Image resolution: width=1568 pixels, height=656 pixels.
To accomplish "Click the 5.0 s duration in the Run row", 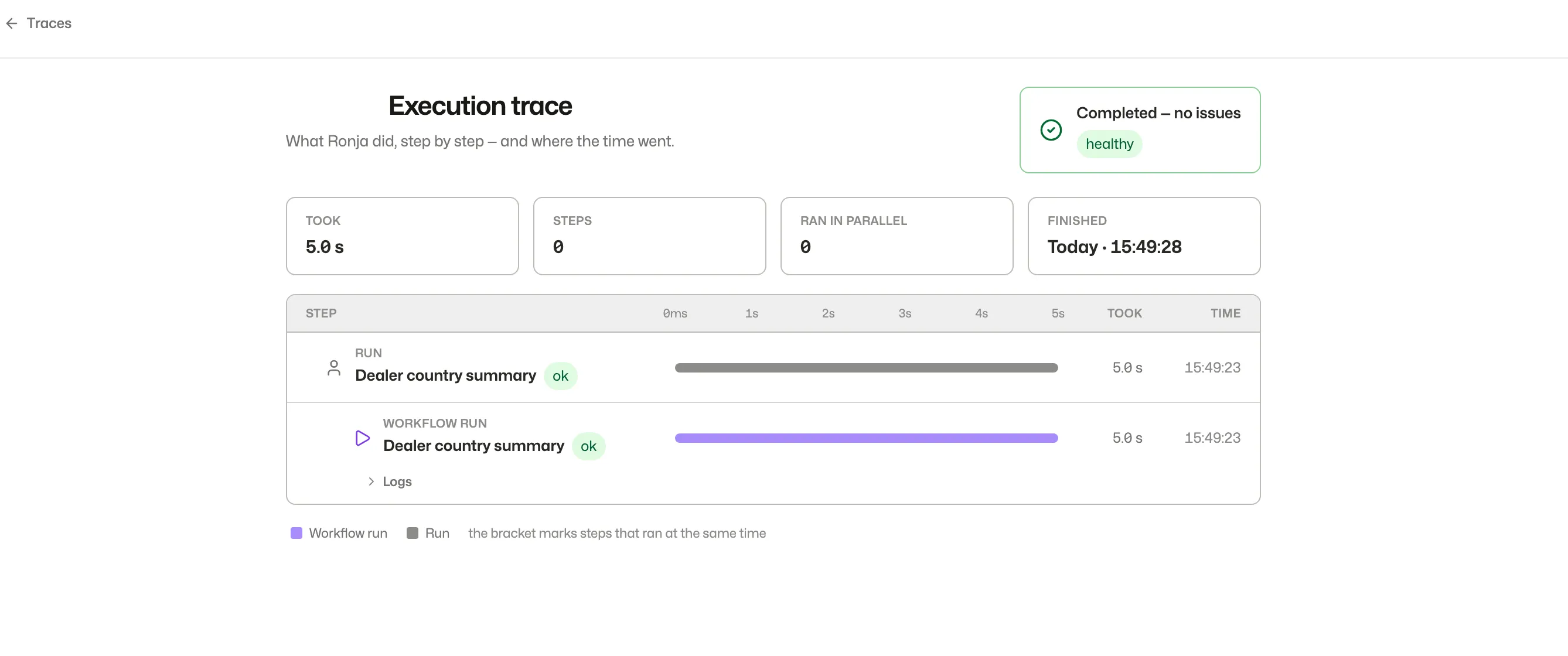I will [x=1127, y=368].
